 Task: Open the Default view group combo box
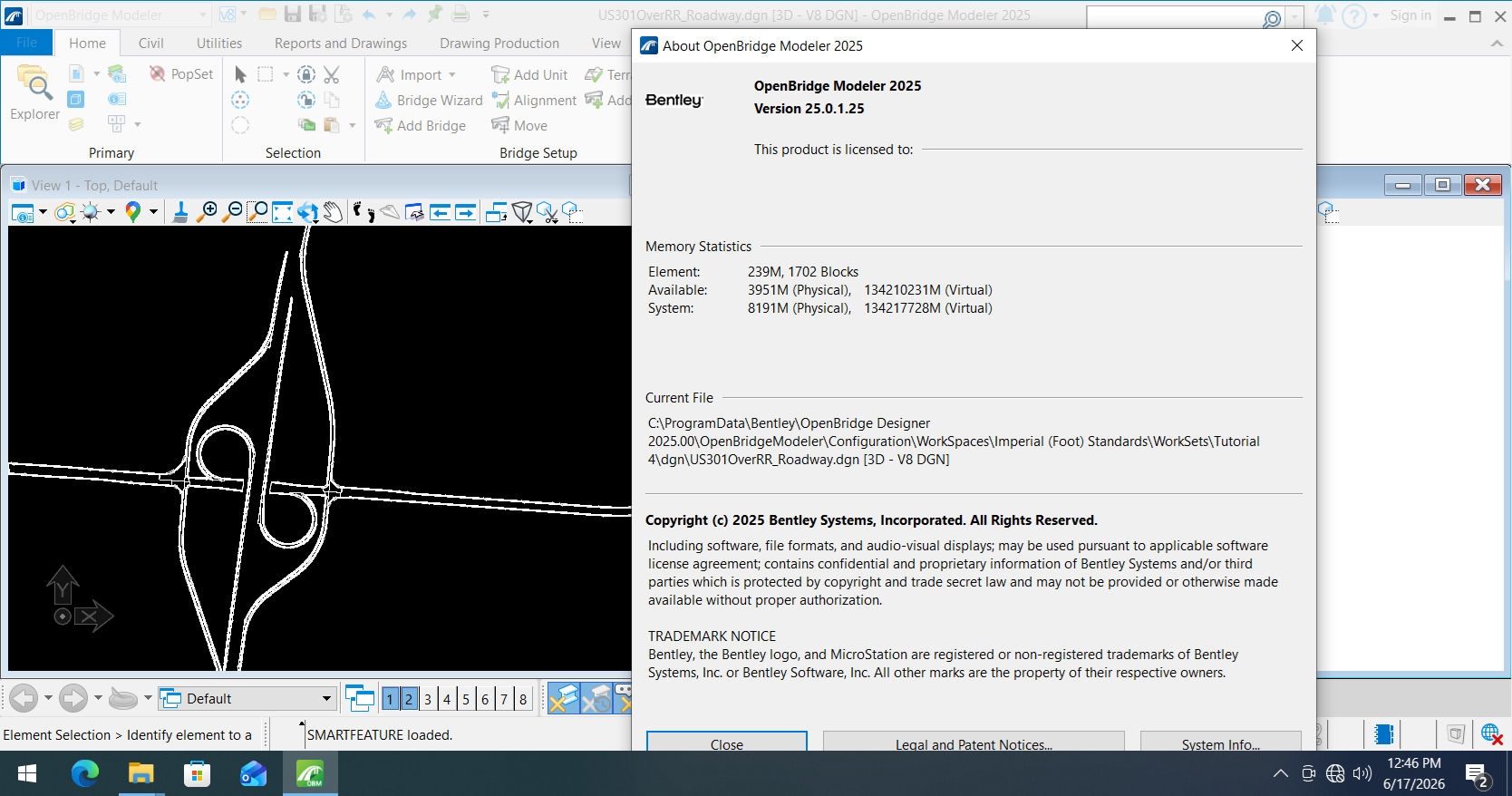(x=247, y=698)
